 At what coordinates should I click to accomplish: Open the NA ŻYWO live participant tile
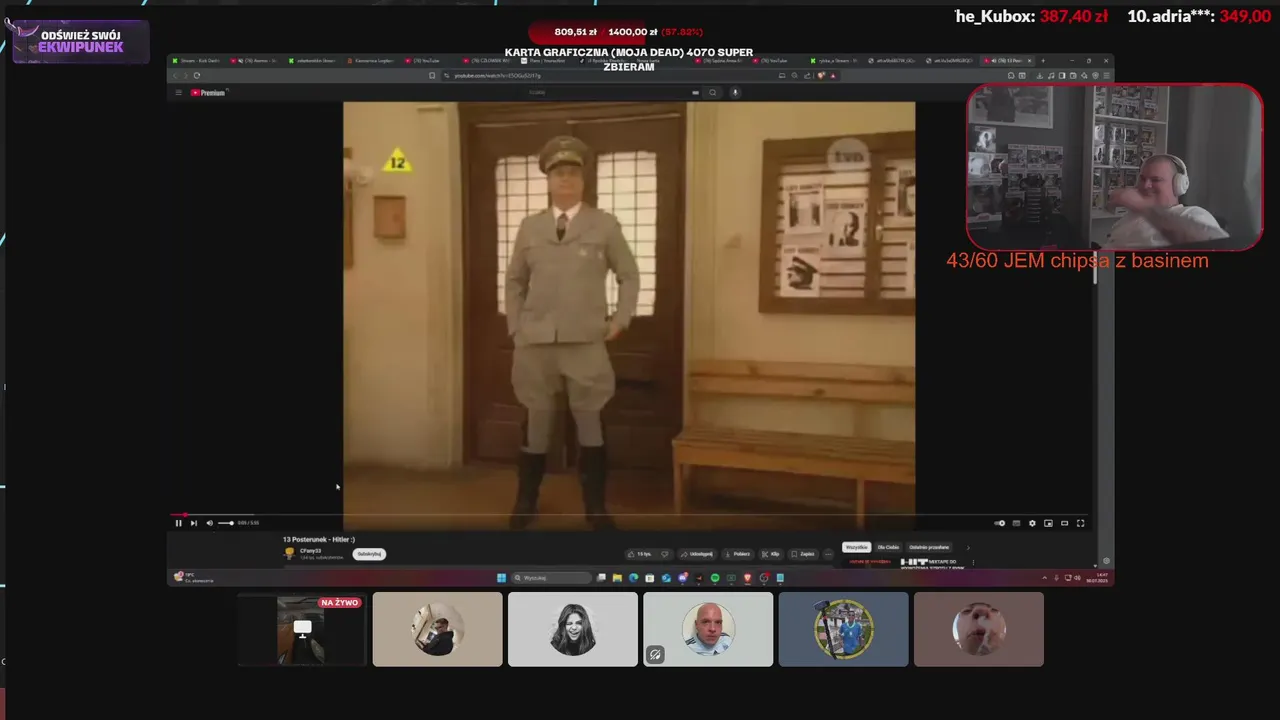point(302,629)
